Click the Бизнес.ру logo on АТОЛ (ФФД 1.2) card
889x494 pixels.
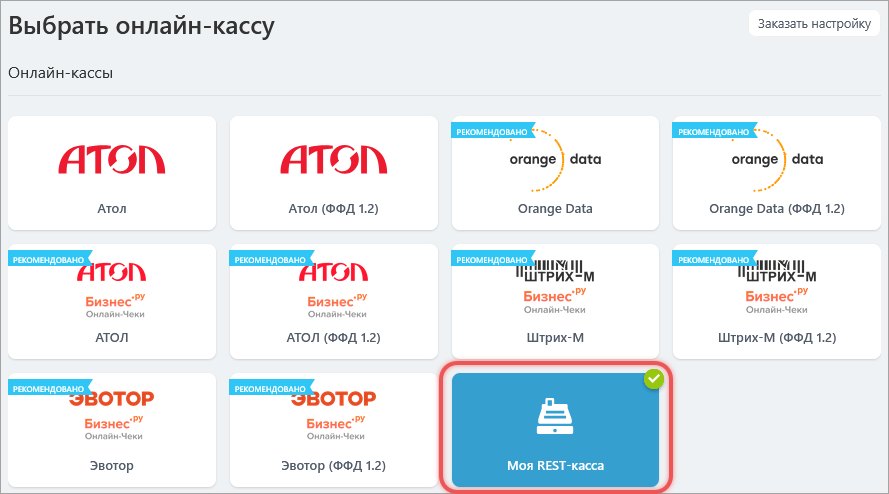(x=337, y=306)
